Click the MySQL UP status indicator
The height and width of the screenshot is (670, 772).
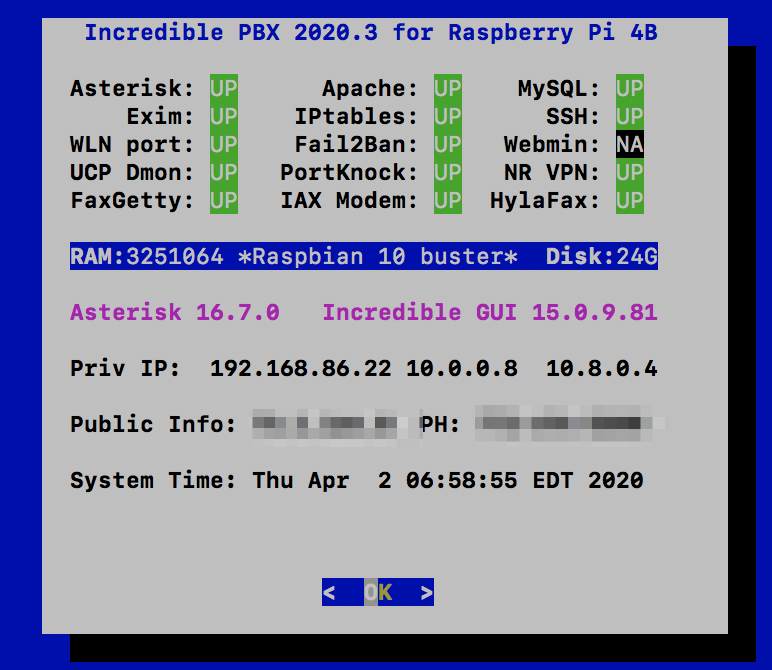pyautogui.click(x=630, y=88)
